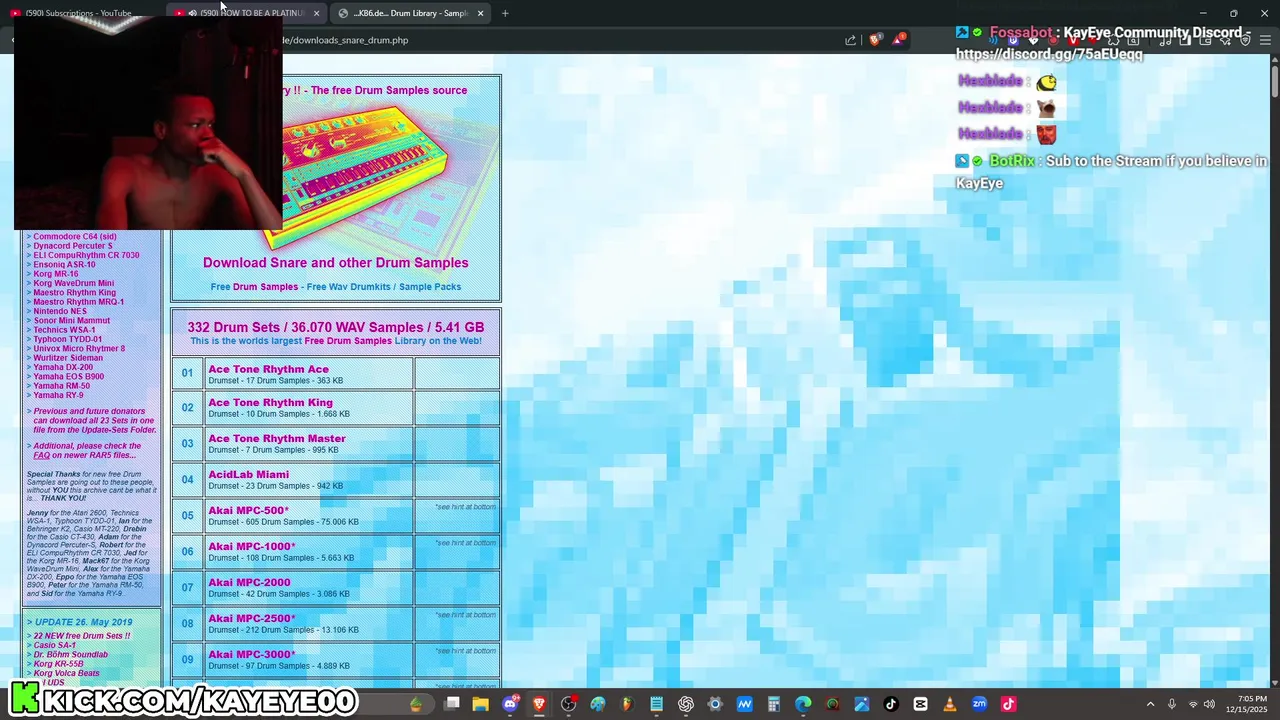Close the Drum Library tab

click(481, 13)
